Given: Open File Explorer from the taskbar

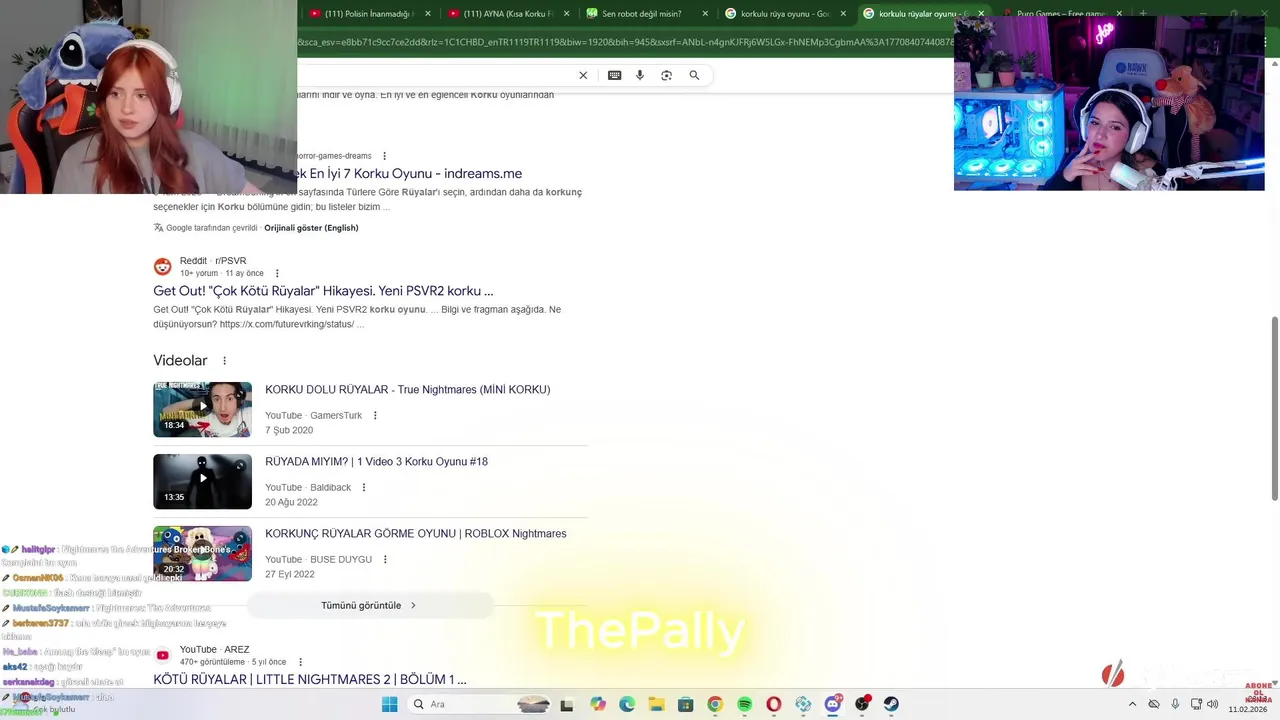Looking at the screenshot, I should coord(656,704).
